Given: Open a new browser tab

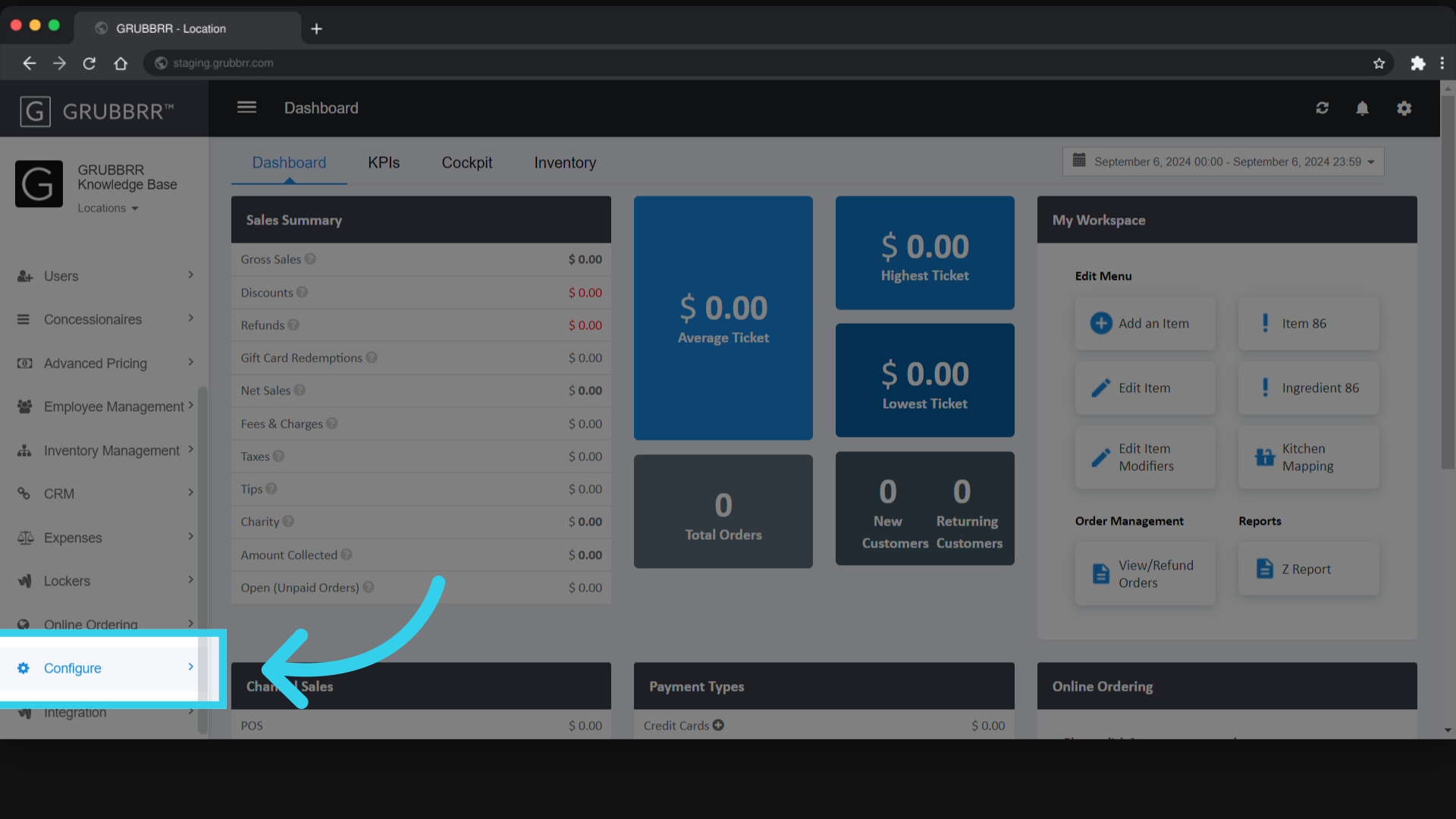Looking at the screenshot, I should point(316,29).
